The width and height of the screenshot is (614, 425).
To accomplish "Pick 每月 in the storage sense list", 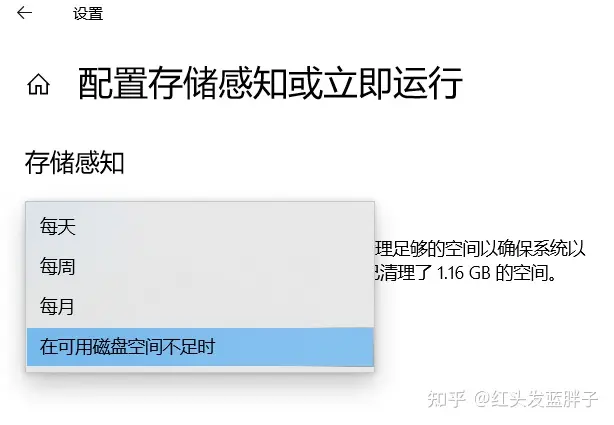I will point(200,307).
